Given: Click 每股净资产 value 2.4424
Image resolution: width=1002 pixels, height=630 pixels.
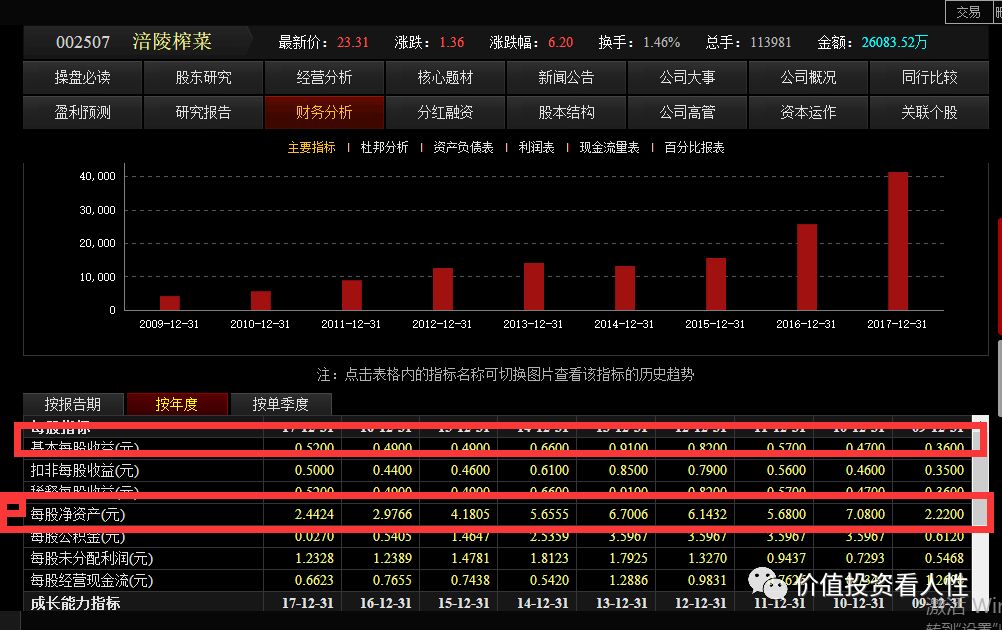Looking at the screenshot, I should 314,514.
